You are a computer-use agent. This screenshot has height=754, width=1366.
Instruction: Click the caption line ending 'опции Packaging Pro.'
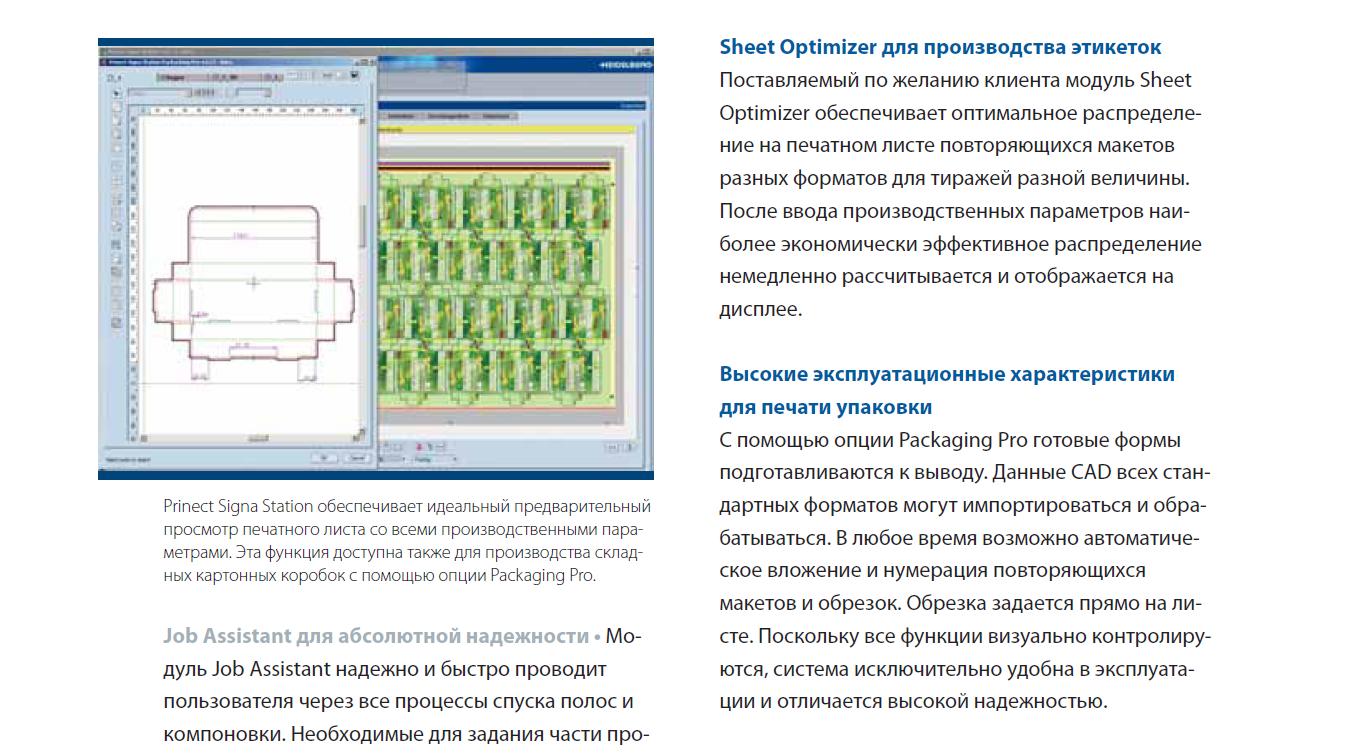[380, 575]
